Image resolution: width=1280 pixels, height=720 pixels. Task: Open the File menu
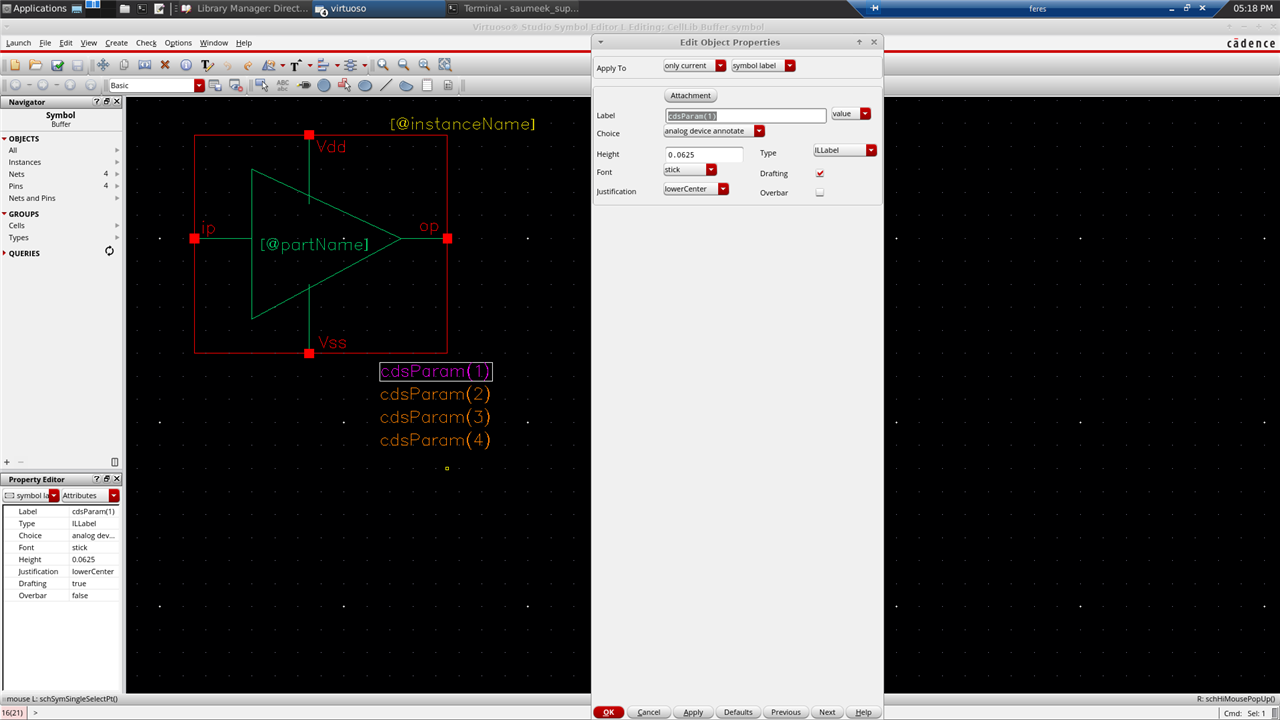(45, 43)
